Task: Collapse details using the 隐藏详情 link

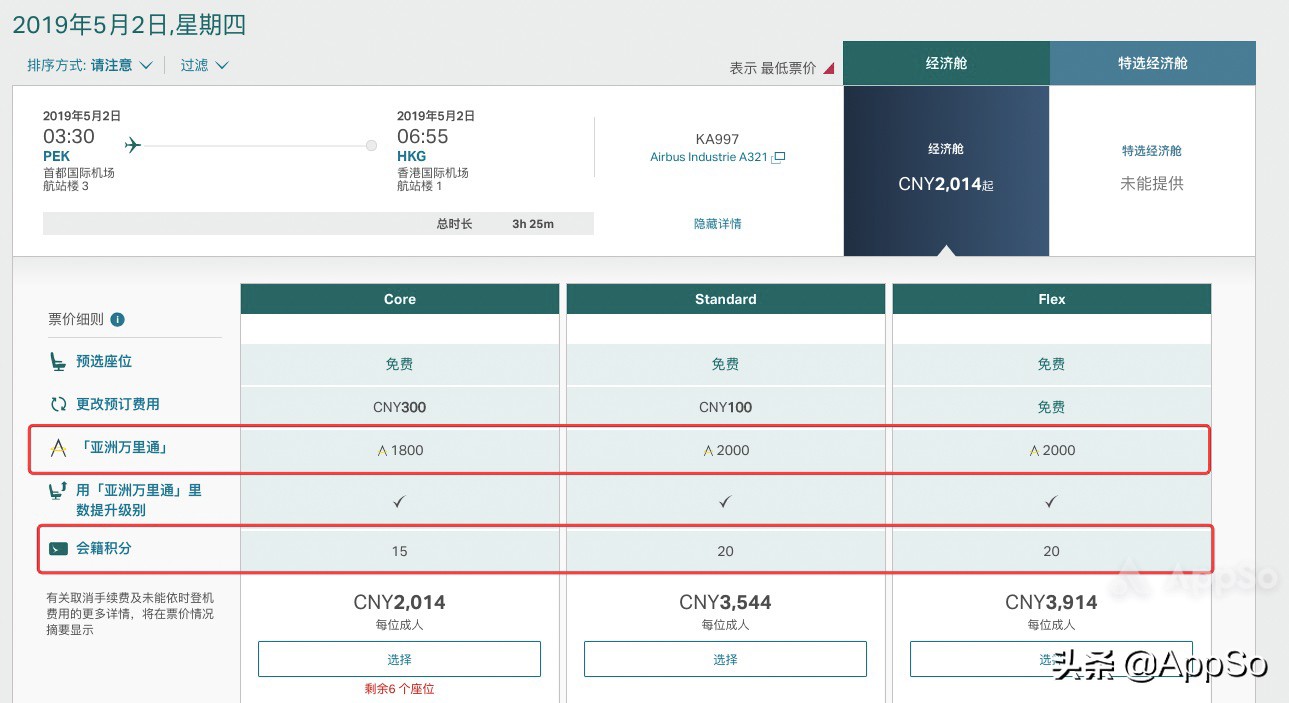Action: tap(718, 223)
